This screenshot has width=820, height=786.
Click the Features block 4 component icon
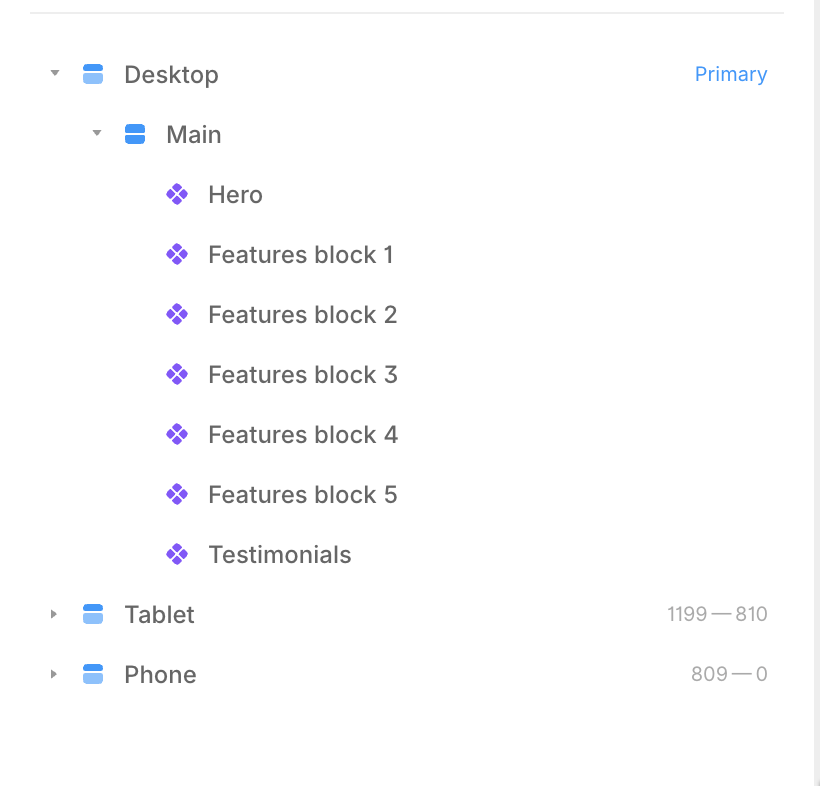click(x=177, y=434)
